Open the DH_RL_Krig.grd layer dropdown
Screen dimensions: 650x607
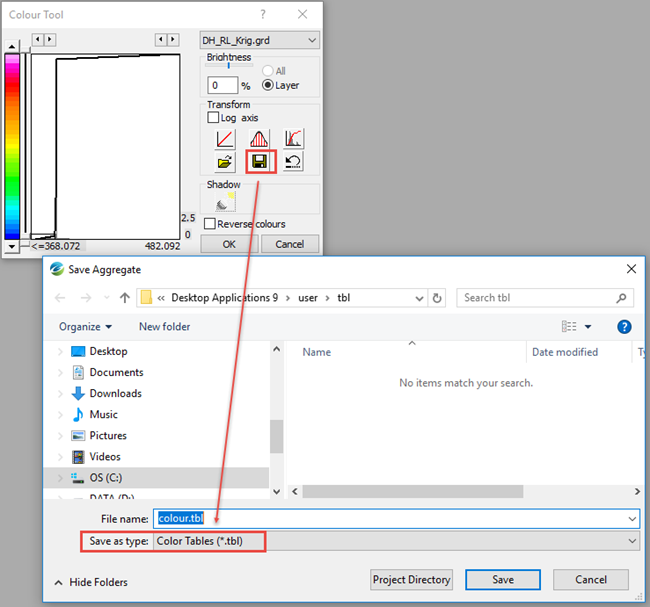[260, 40]
